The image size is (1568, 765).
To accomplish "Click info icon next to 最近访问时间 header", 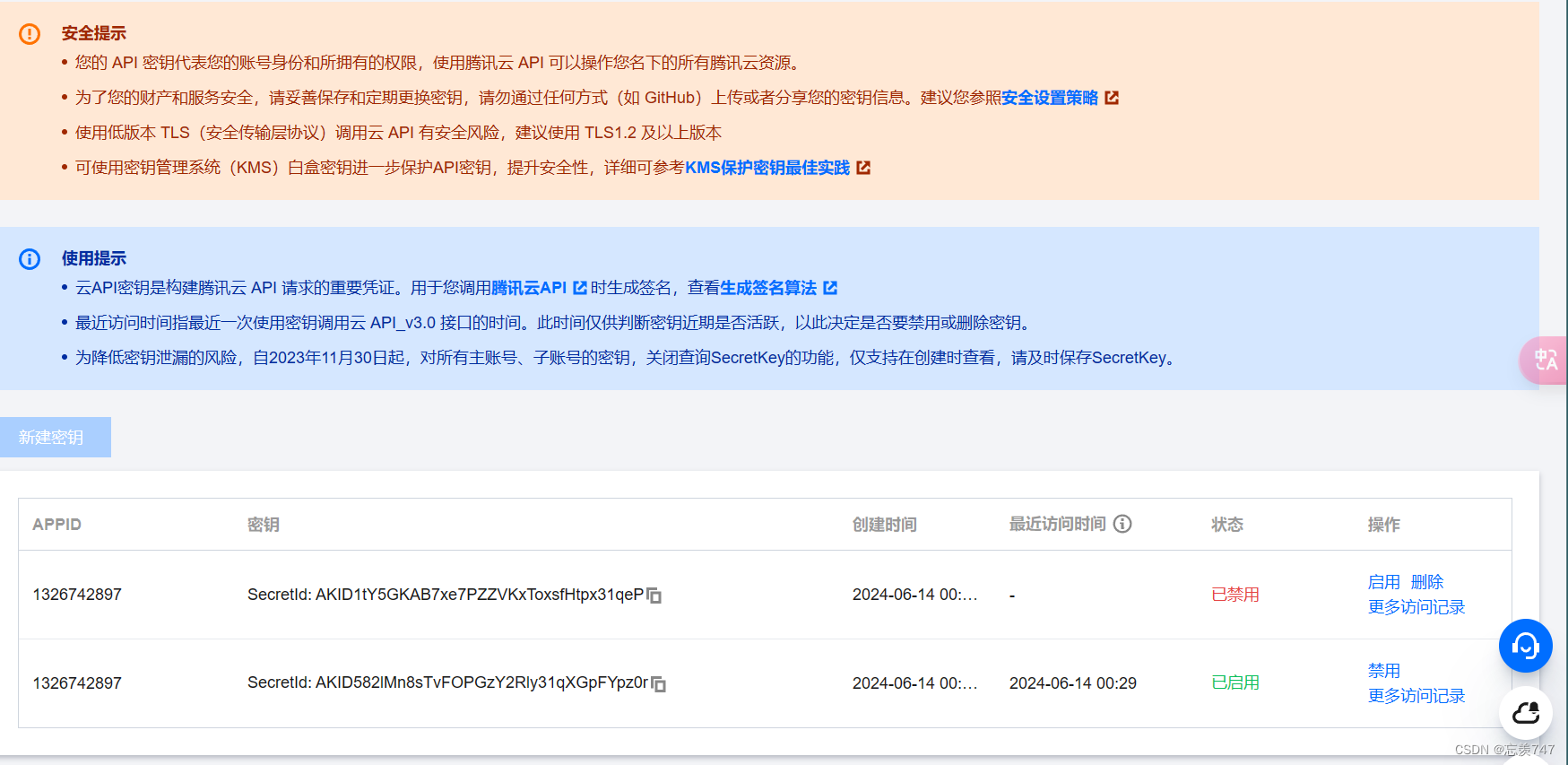I will point(1122,524).
